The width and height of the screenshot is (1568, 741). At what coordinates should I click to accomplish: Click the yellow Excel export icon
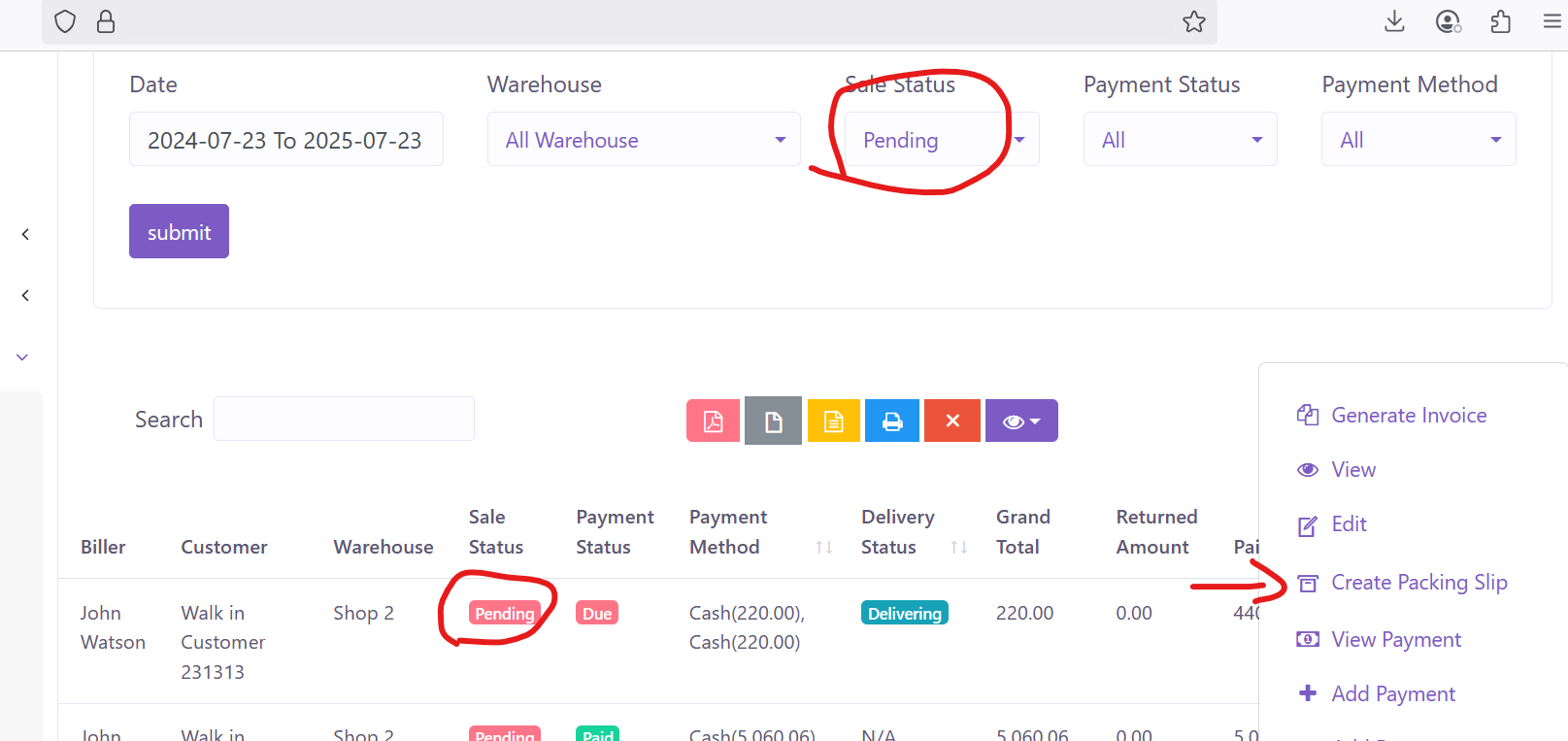pos(833,421)
